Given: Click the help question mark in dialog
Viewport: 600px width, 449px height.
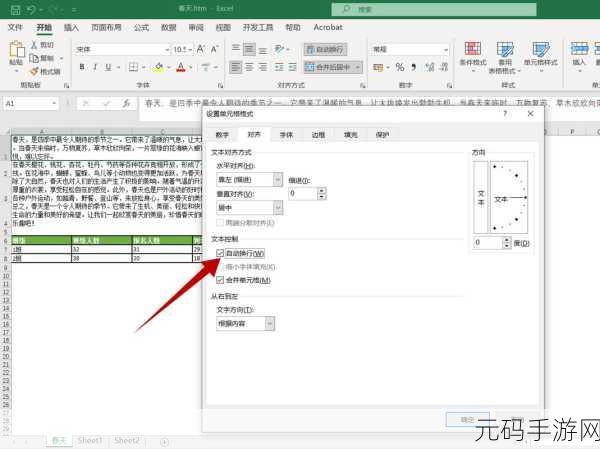Looking at the screenshot, I should [505, 114].
